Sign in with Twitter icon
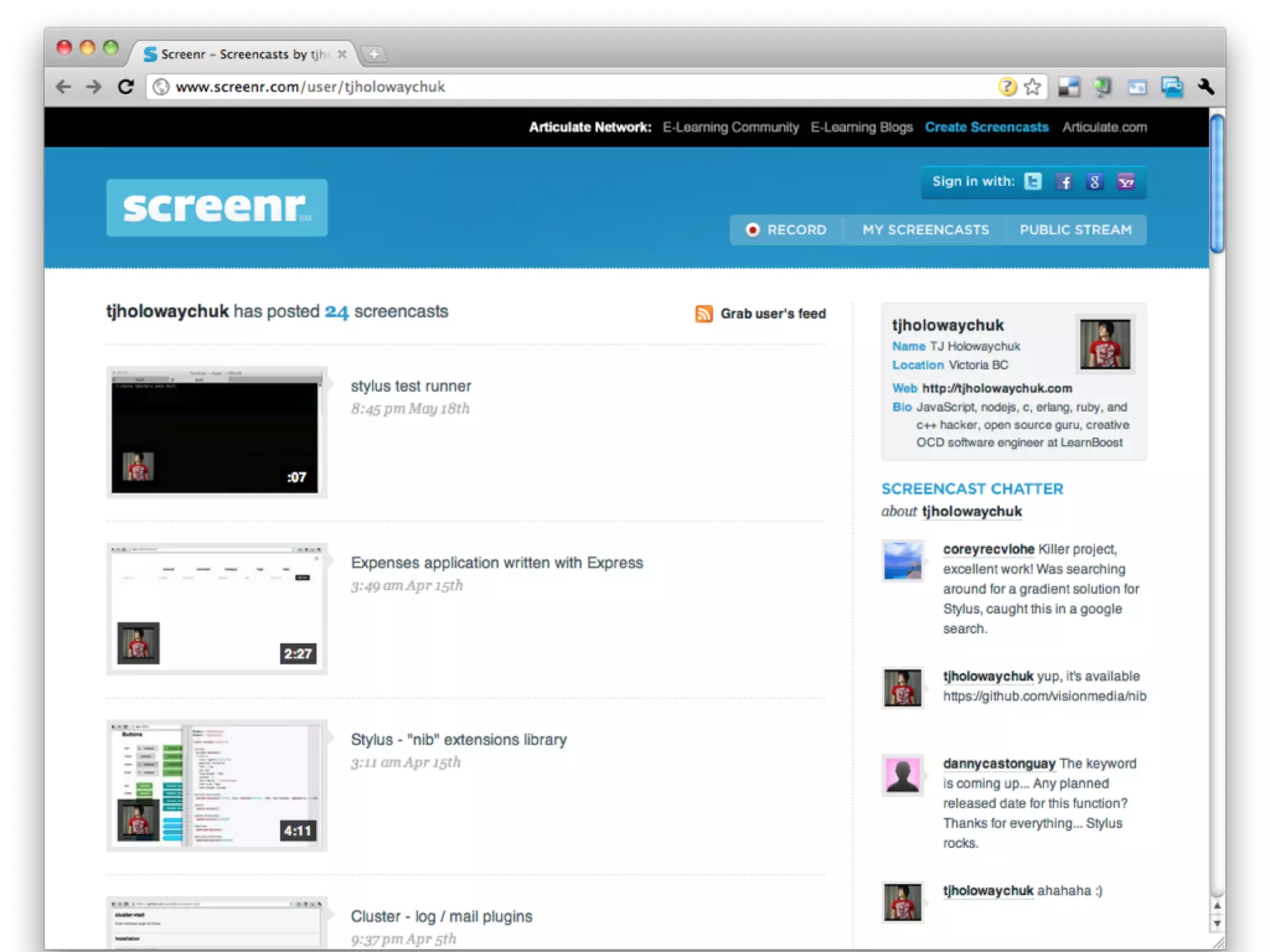Screen dimensions: 1270x952 point(1032,182)
